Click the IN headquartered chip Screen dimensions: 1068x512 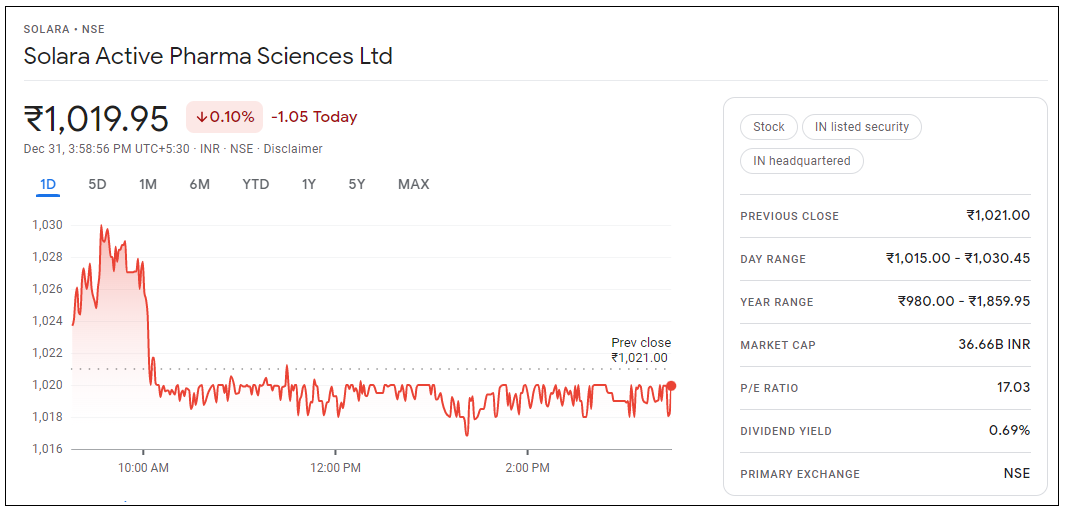coord(802,161)
